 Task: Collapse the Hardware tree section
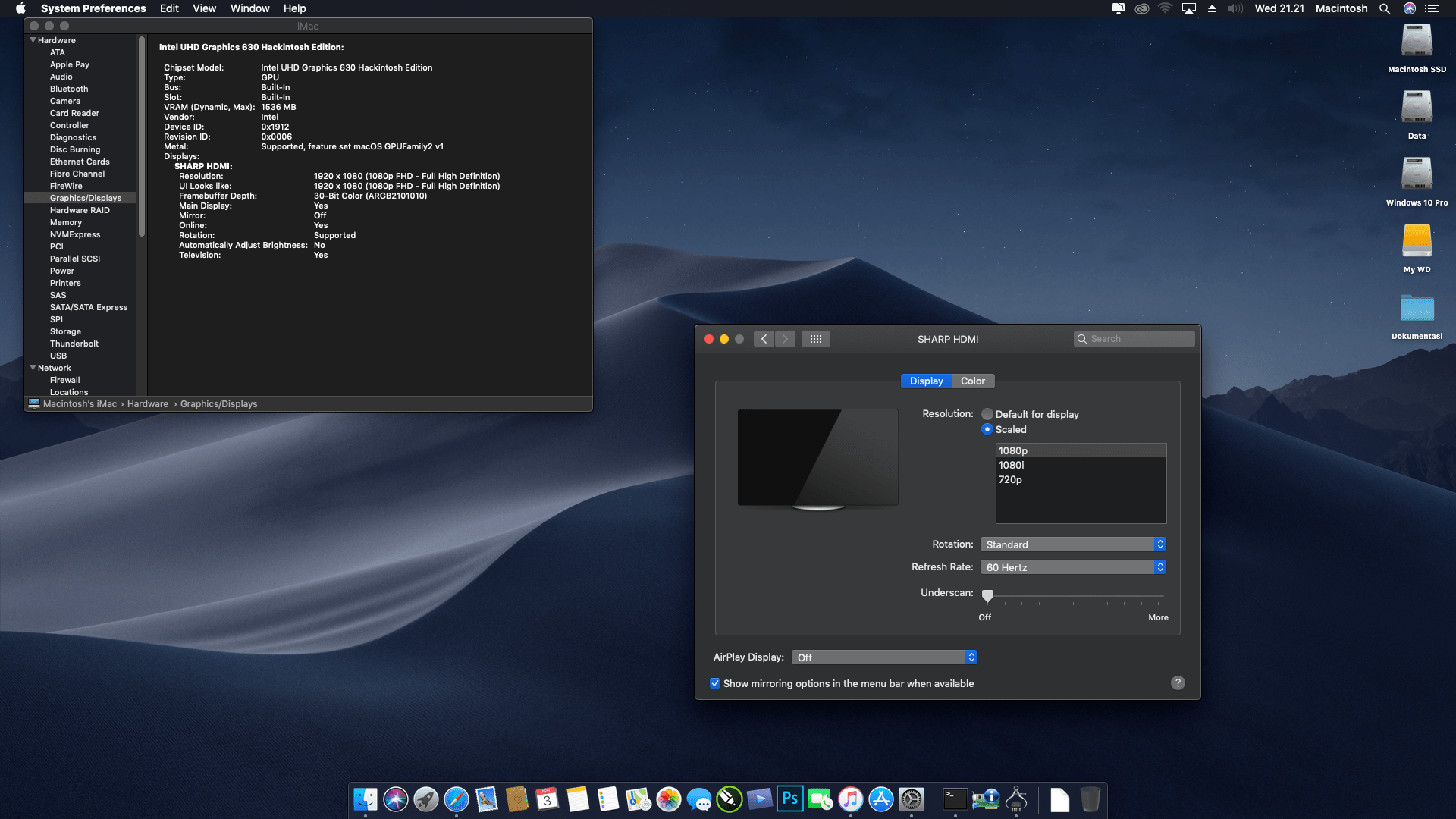[33, 40]
